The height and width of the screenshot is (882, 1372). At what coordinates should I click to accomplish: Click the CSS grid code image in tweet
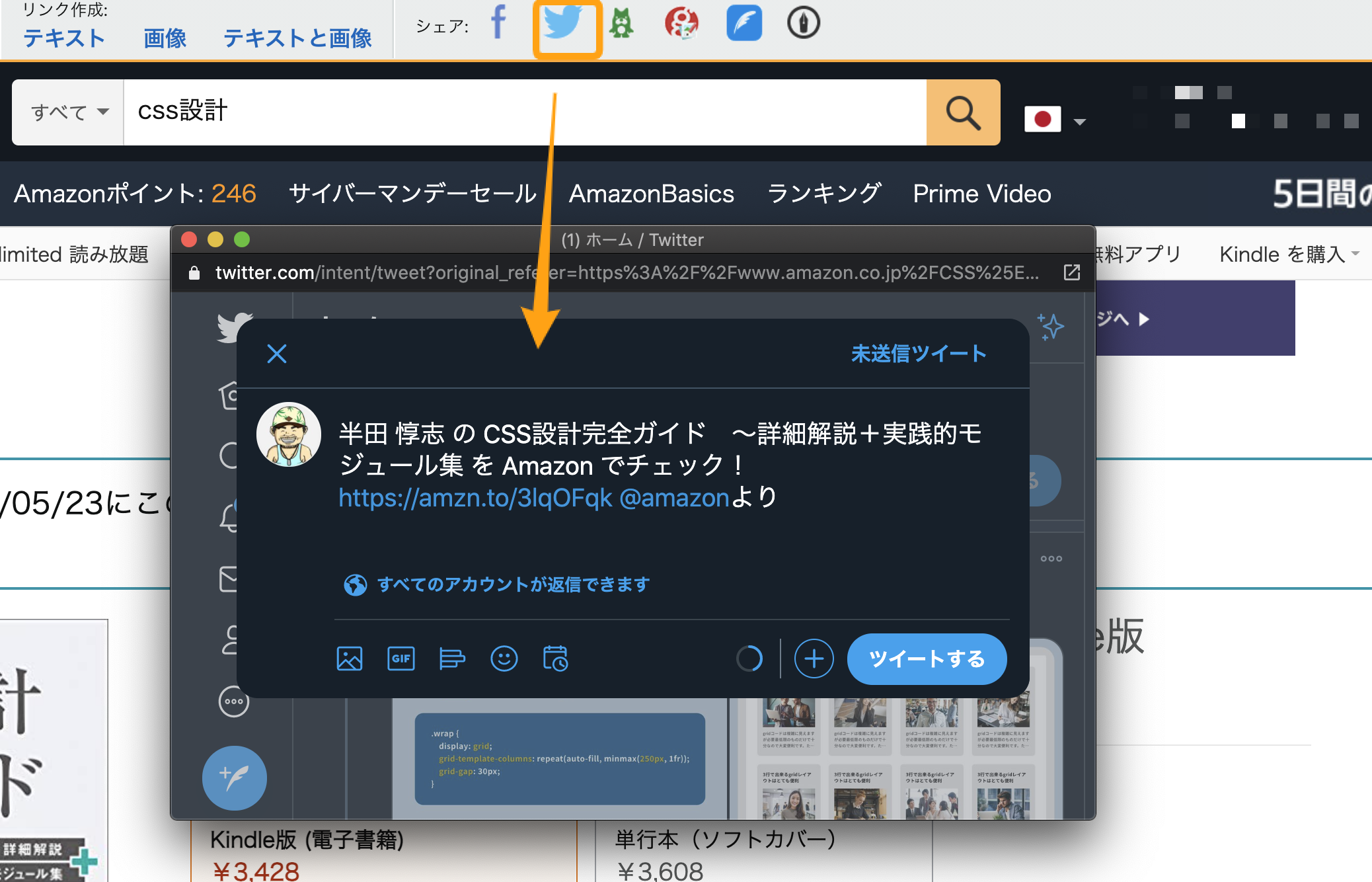click(560, 759)
